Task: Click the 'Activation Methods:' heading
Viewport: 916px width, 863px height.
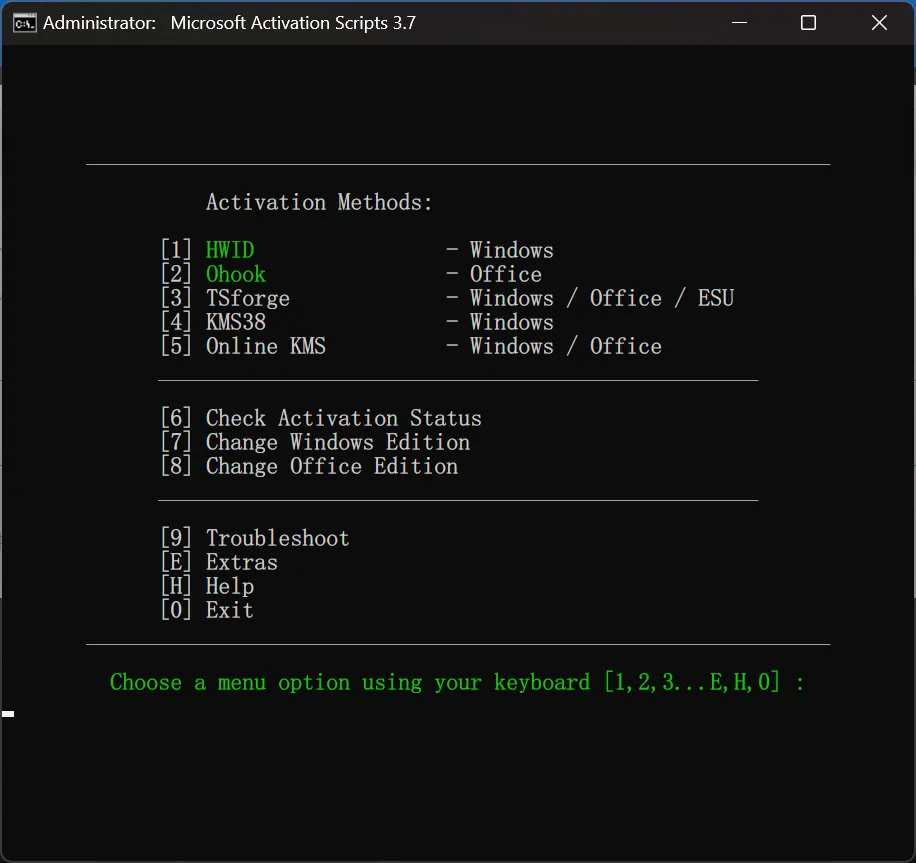Action: [x=319, y=202]
